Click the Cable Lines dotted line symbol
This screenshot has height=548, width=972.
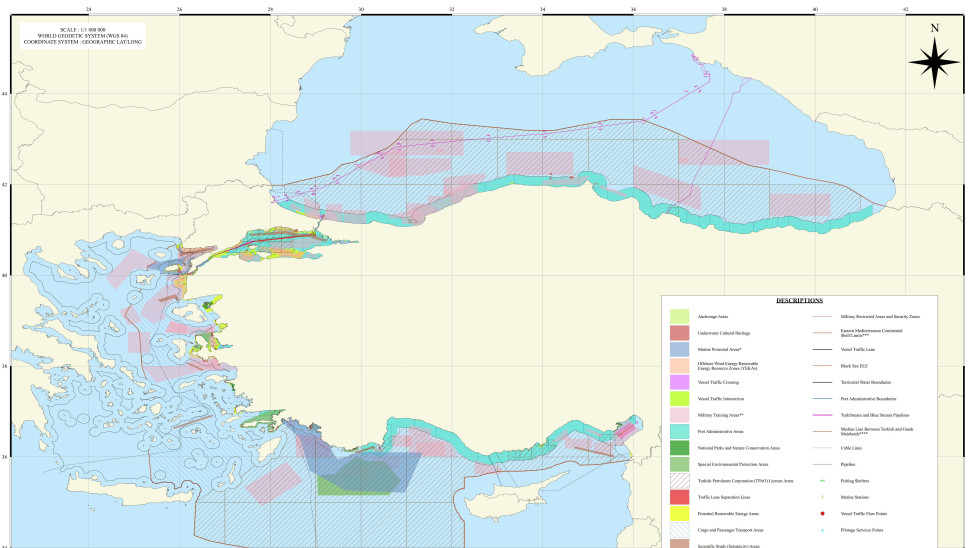pos(822,448)
